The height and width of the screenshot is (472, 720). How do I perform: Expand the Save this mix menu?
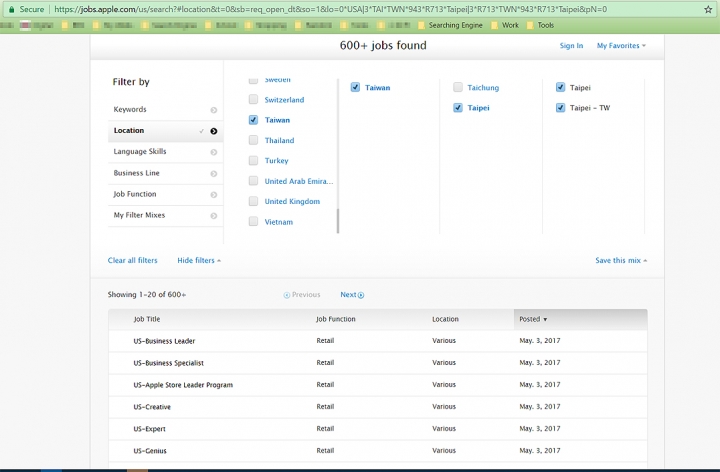620,260
